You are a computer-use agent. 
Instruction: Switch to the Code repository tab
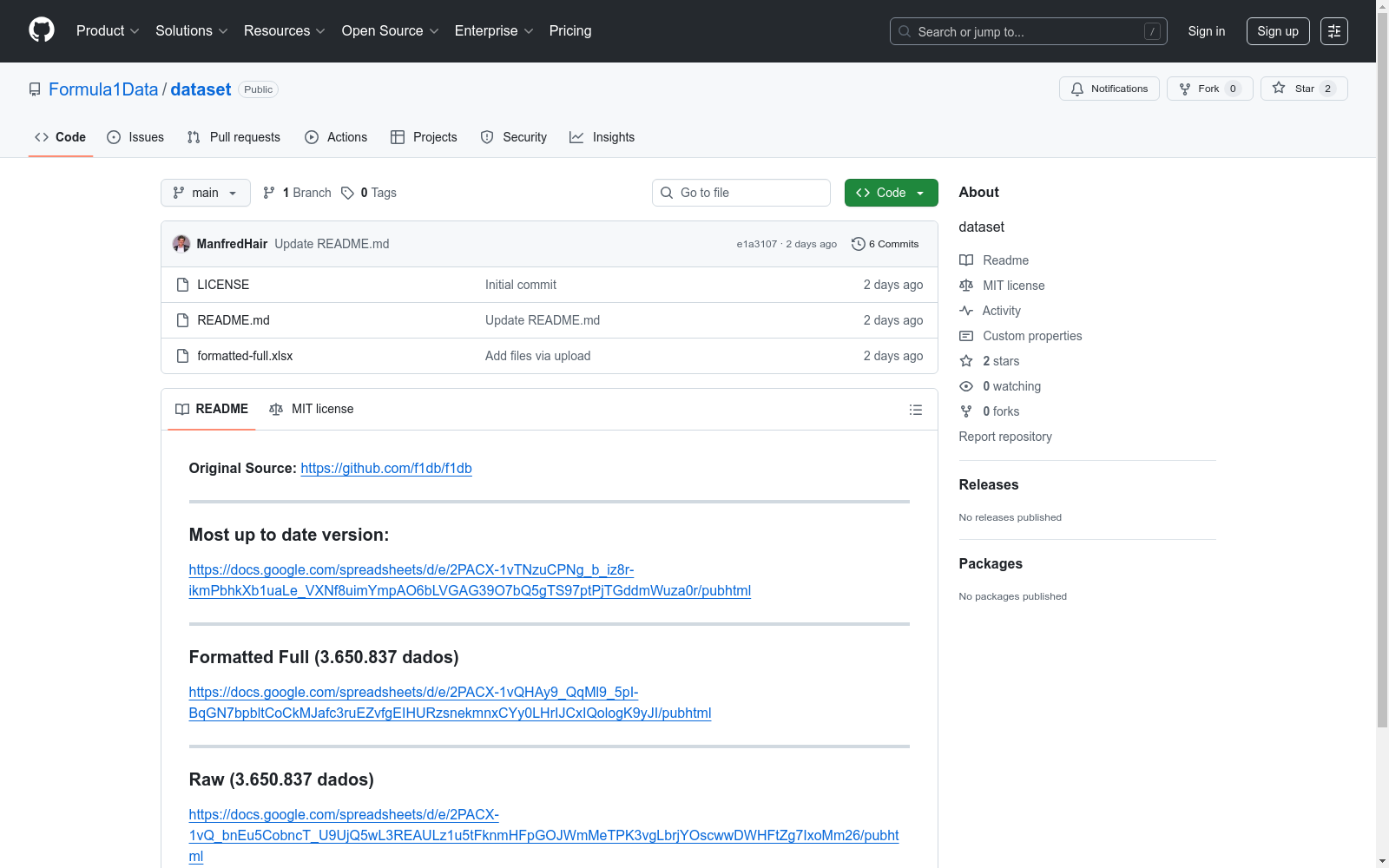tap(61, 137)
